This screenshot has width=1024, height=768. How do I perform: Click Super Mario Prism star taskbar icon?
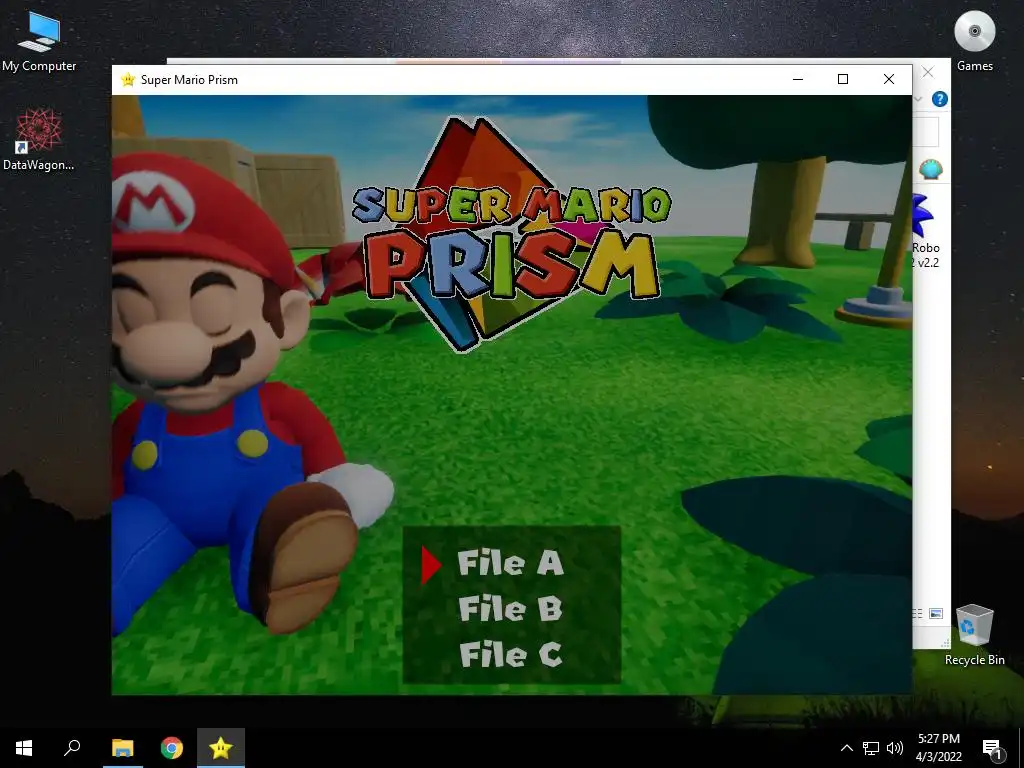221,748
